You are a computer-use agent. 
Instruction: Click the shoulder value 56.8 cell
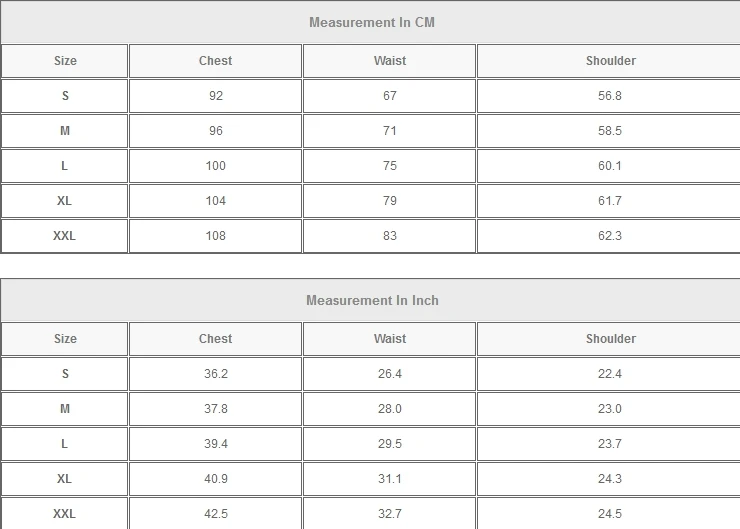[x=610, y=96]
